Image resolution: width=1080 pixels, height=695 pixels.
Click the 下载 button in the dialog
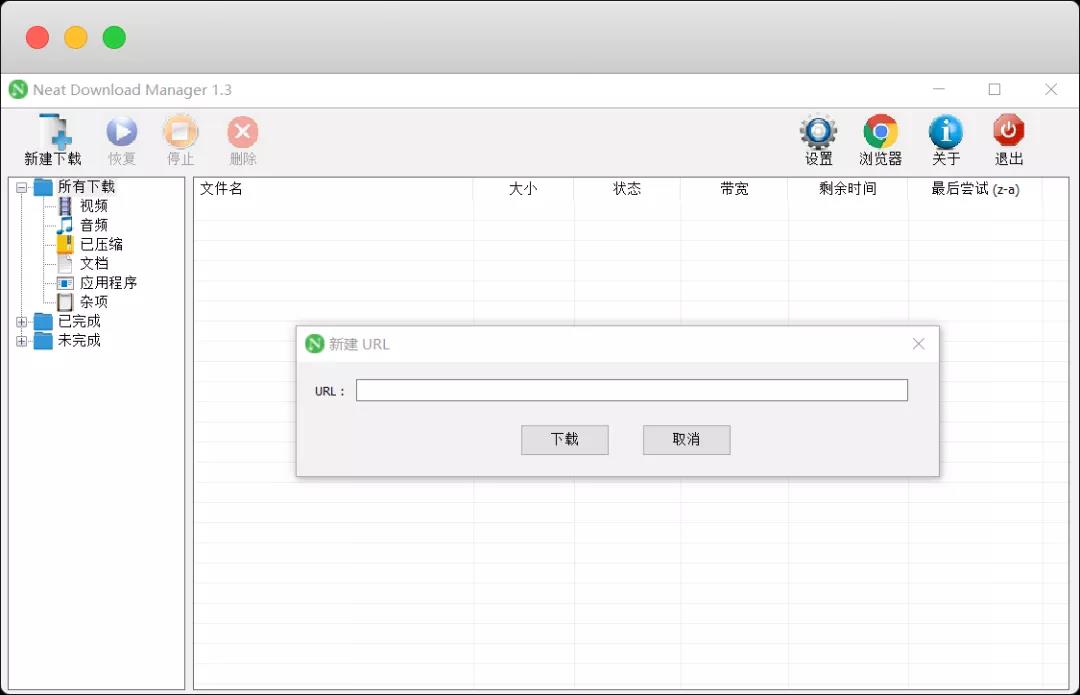(564, 439)
